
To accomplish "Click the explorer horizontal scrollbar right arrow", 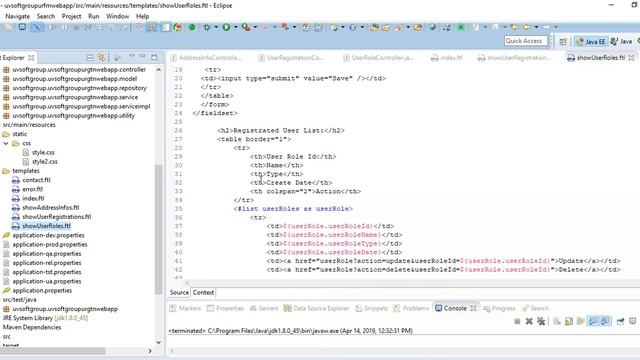I will (x=150, y=351).
